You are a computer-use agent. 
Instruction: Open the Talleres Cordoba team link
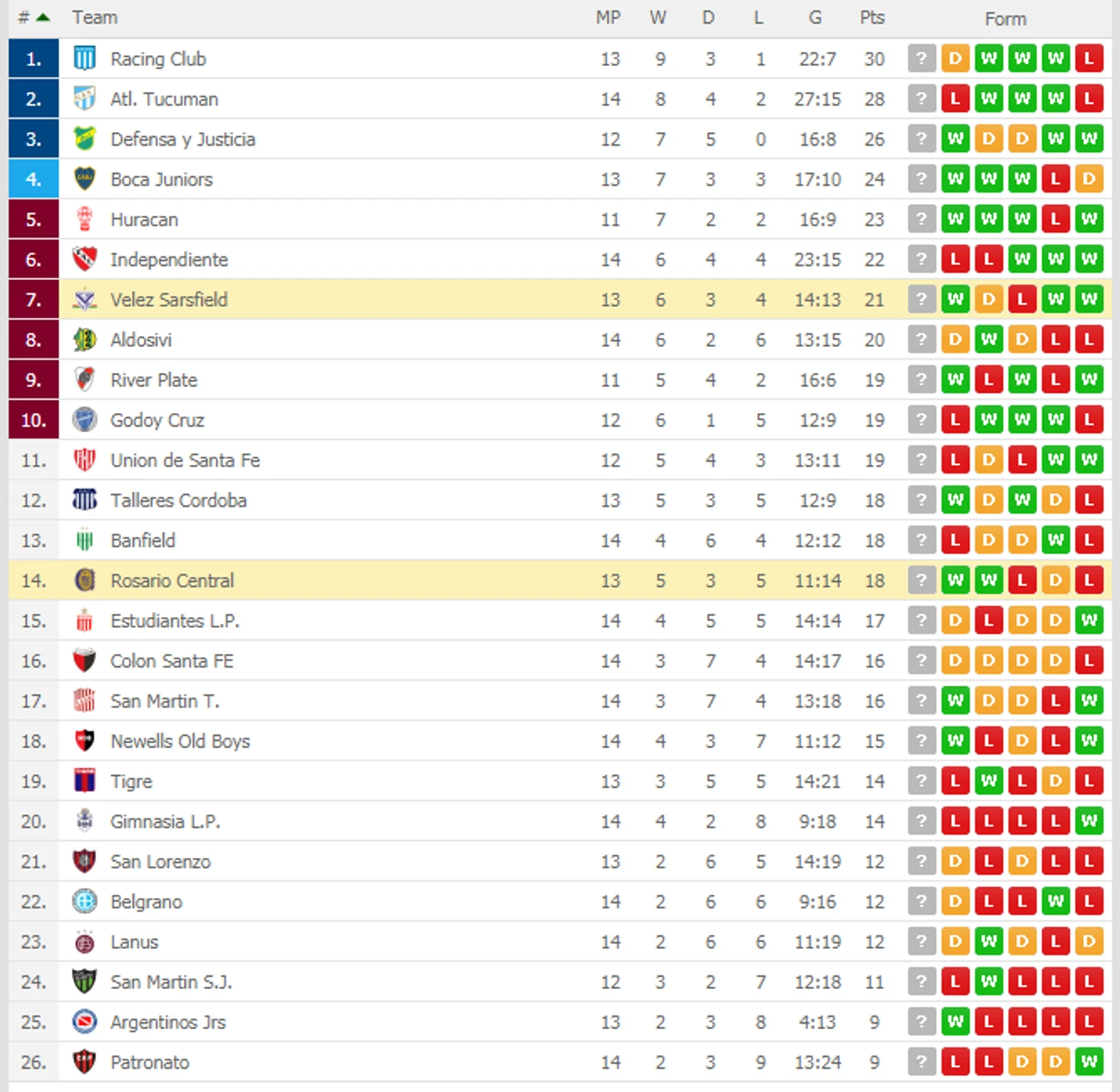pos(179,500)
